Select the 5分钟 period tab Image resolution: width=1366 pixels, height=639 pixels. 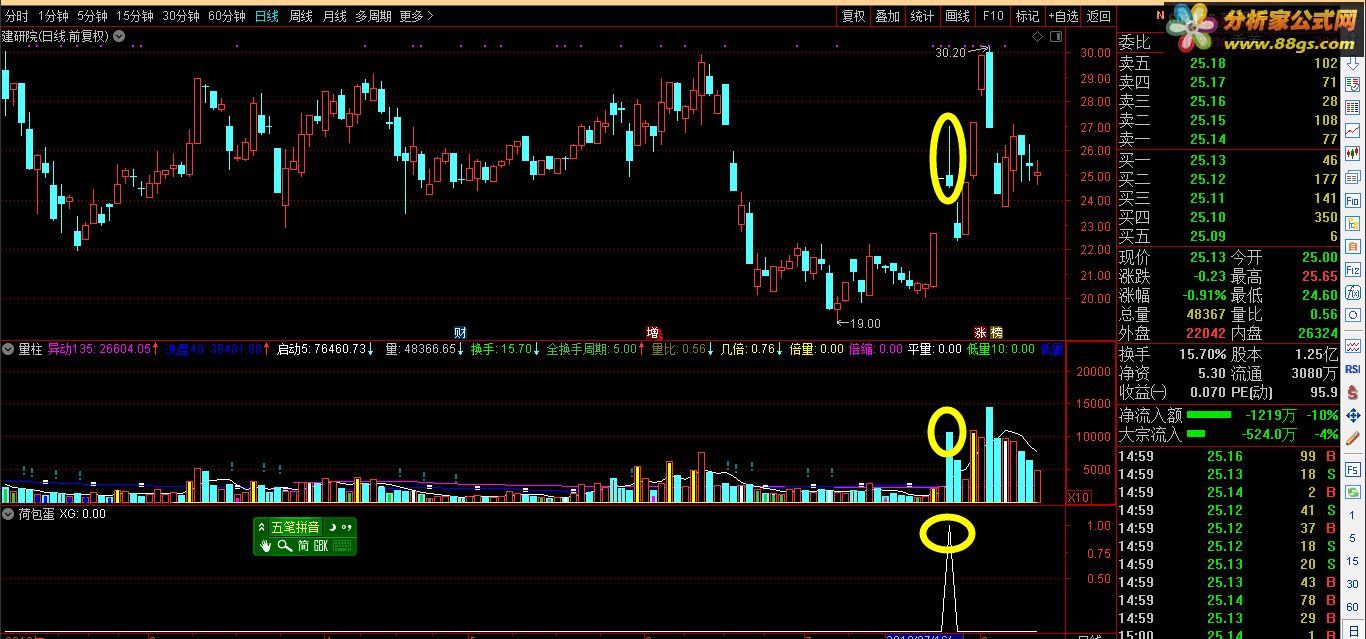pos(92,16)
